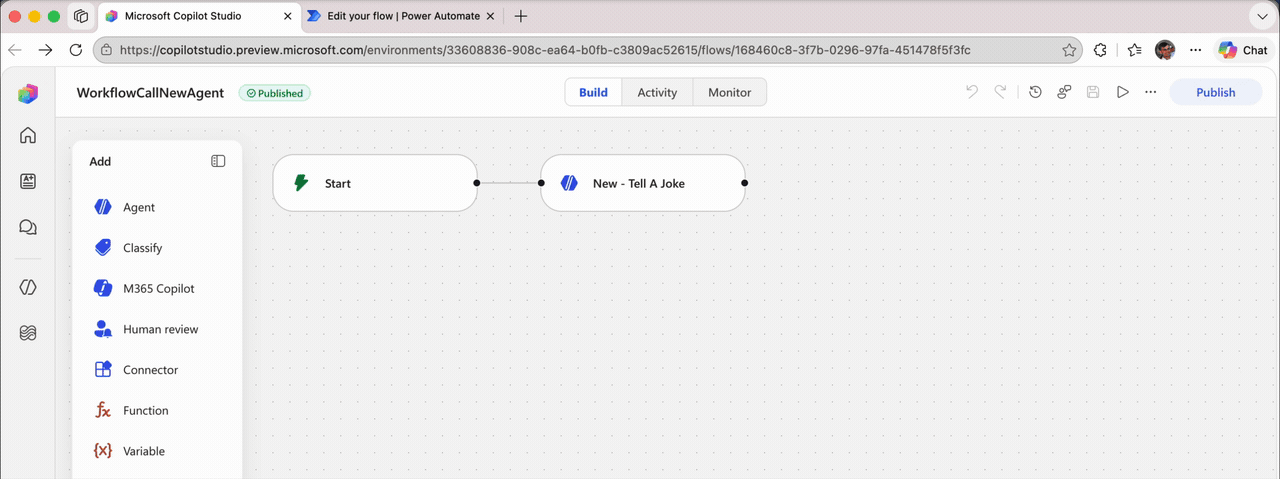Click the Start node output connector dot
Image resolution: width=1280 pixels, height=479 pixels.
[477, 183]
